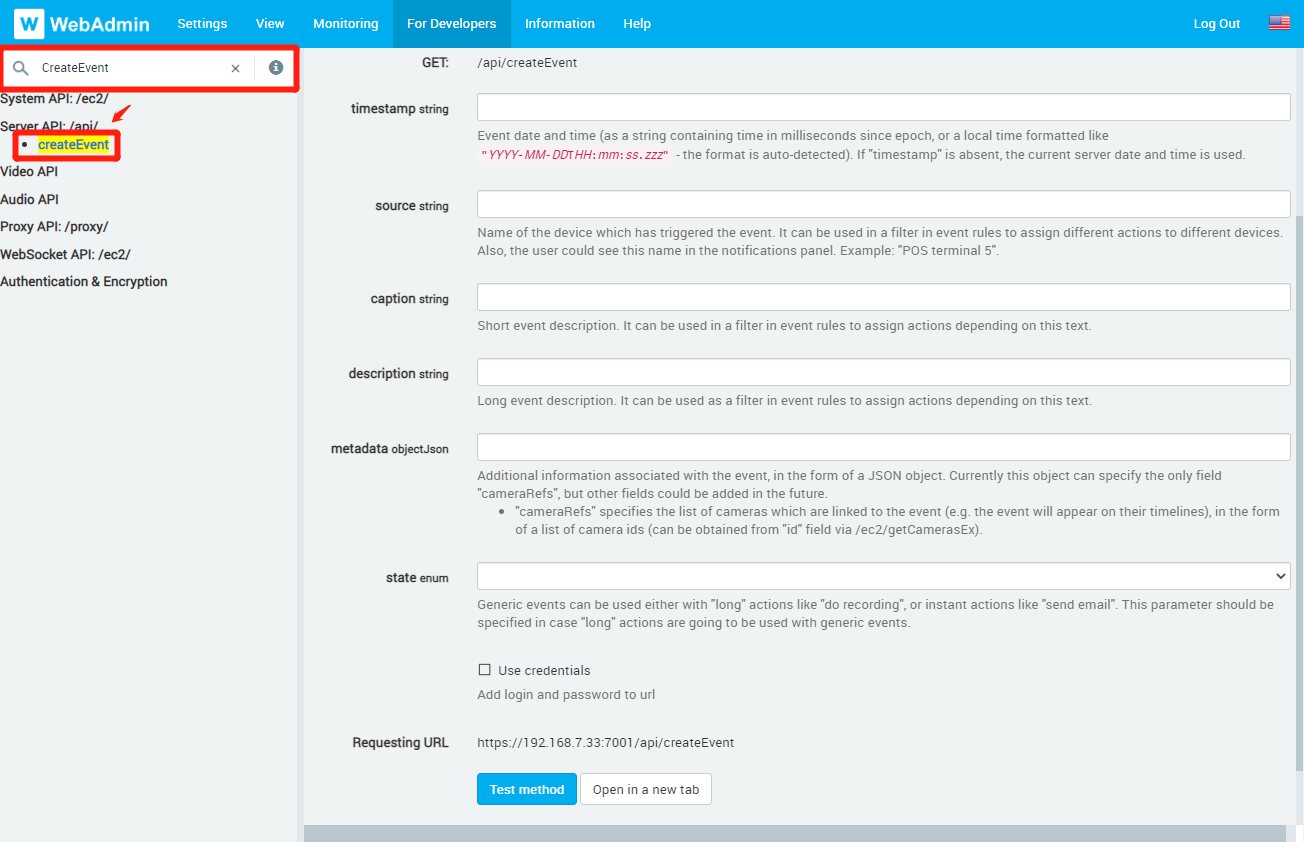The image size is (1304, 842).
Task: Select the For Developers tab
Action: pyautogui.click(x=451, y=23)
